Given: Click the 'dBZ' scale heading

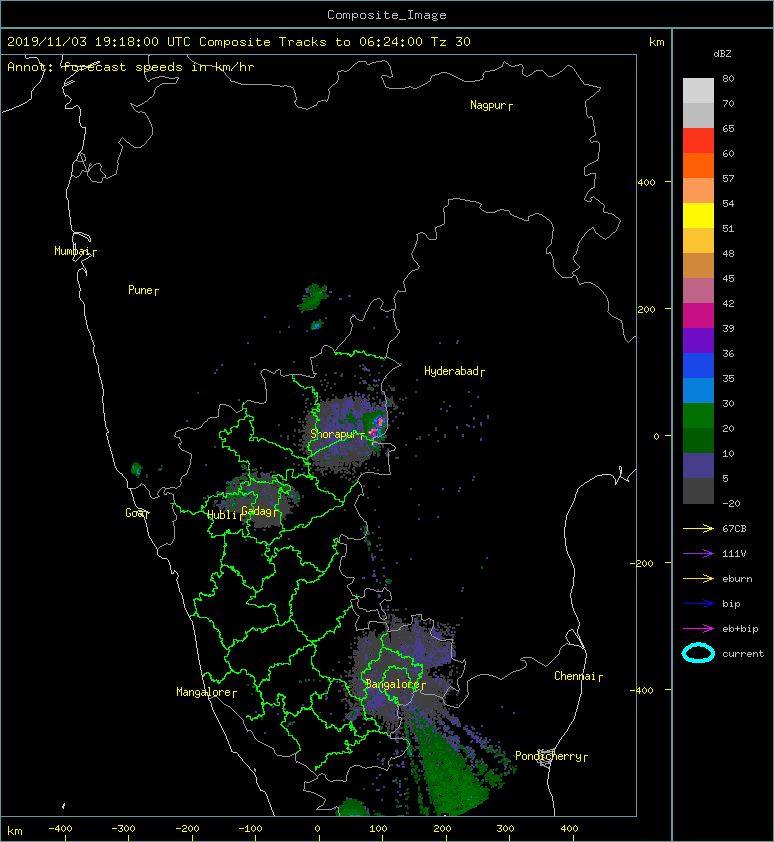Looking at the screenshot, I should click(x=722, y=54).
